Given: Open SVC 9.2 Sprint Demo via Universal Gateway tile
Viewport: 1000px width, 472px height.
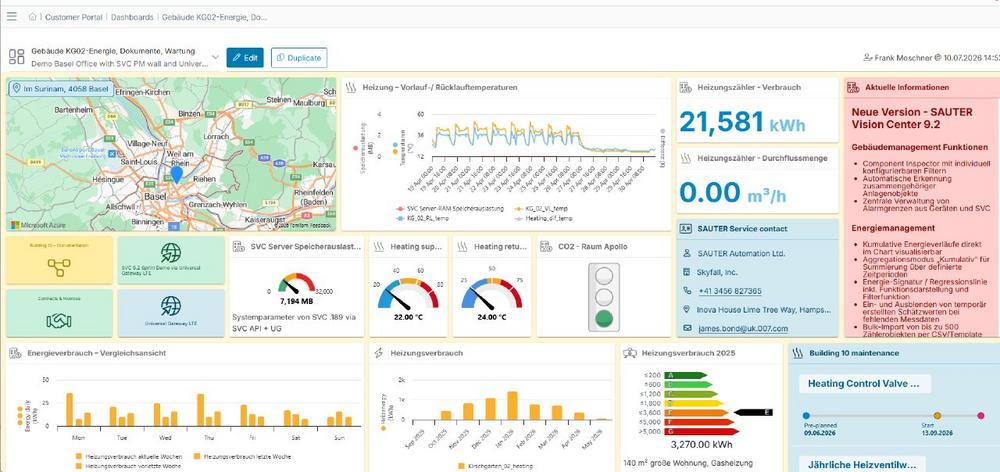Looking at the screenshot, I should 171,260.
